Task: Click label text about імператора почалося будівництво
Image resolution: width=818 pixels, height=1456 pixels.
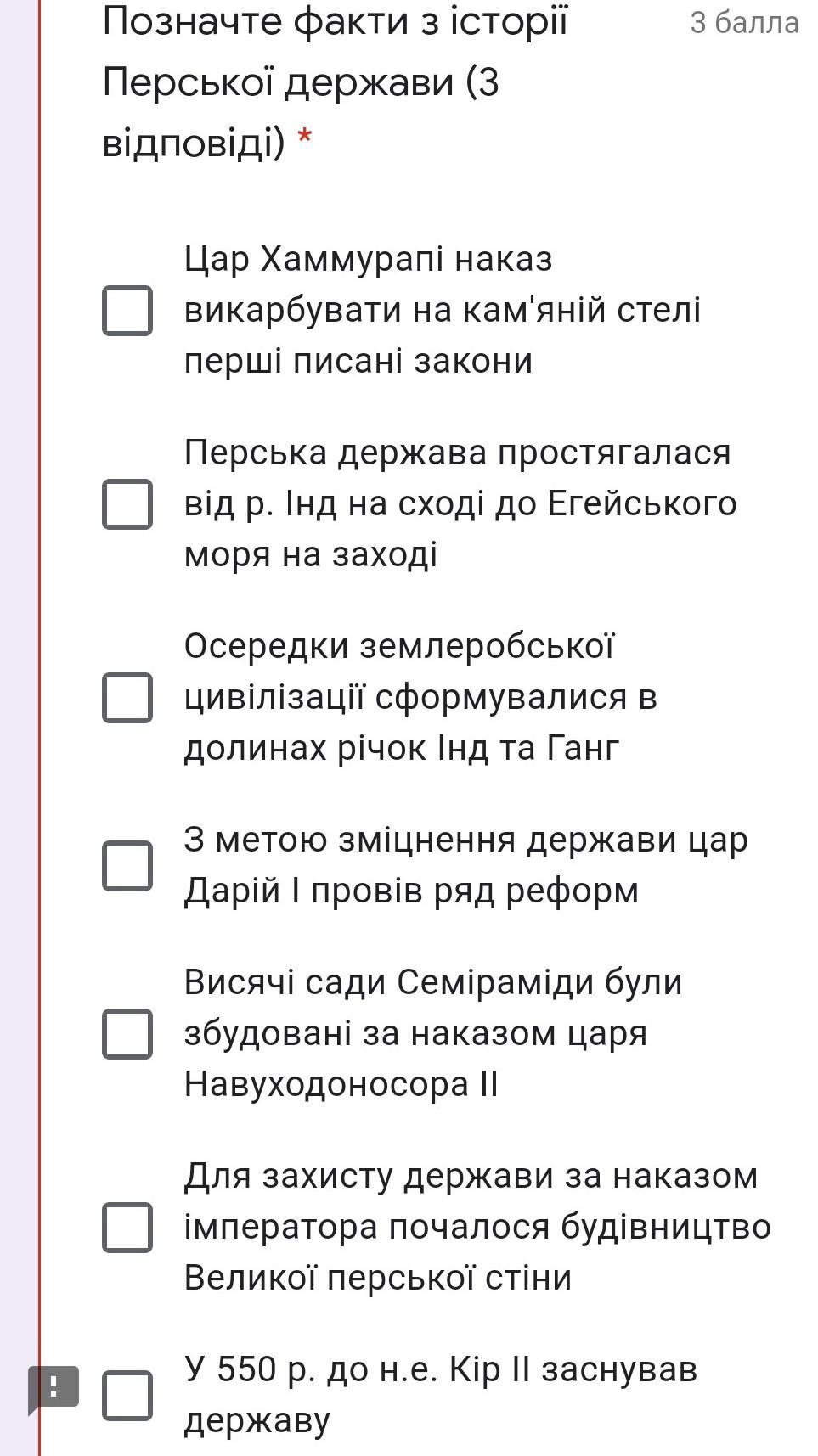Action: (x=476, y=1227)
